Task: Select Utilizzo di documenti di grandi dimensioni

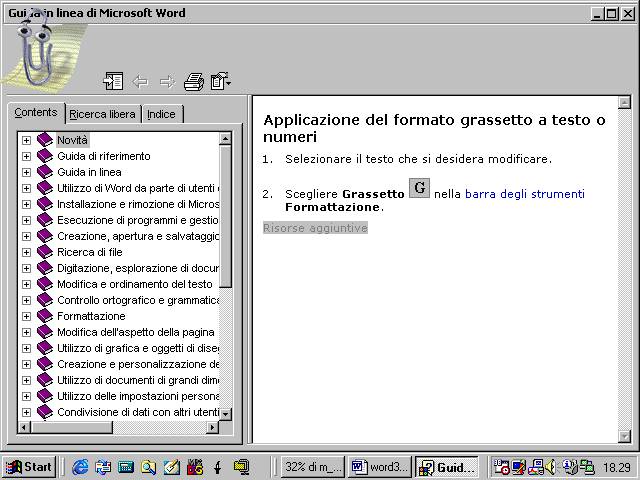Action: click(138, 380)
